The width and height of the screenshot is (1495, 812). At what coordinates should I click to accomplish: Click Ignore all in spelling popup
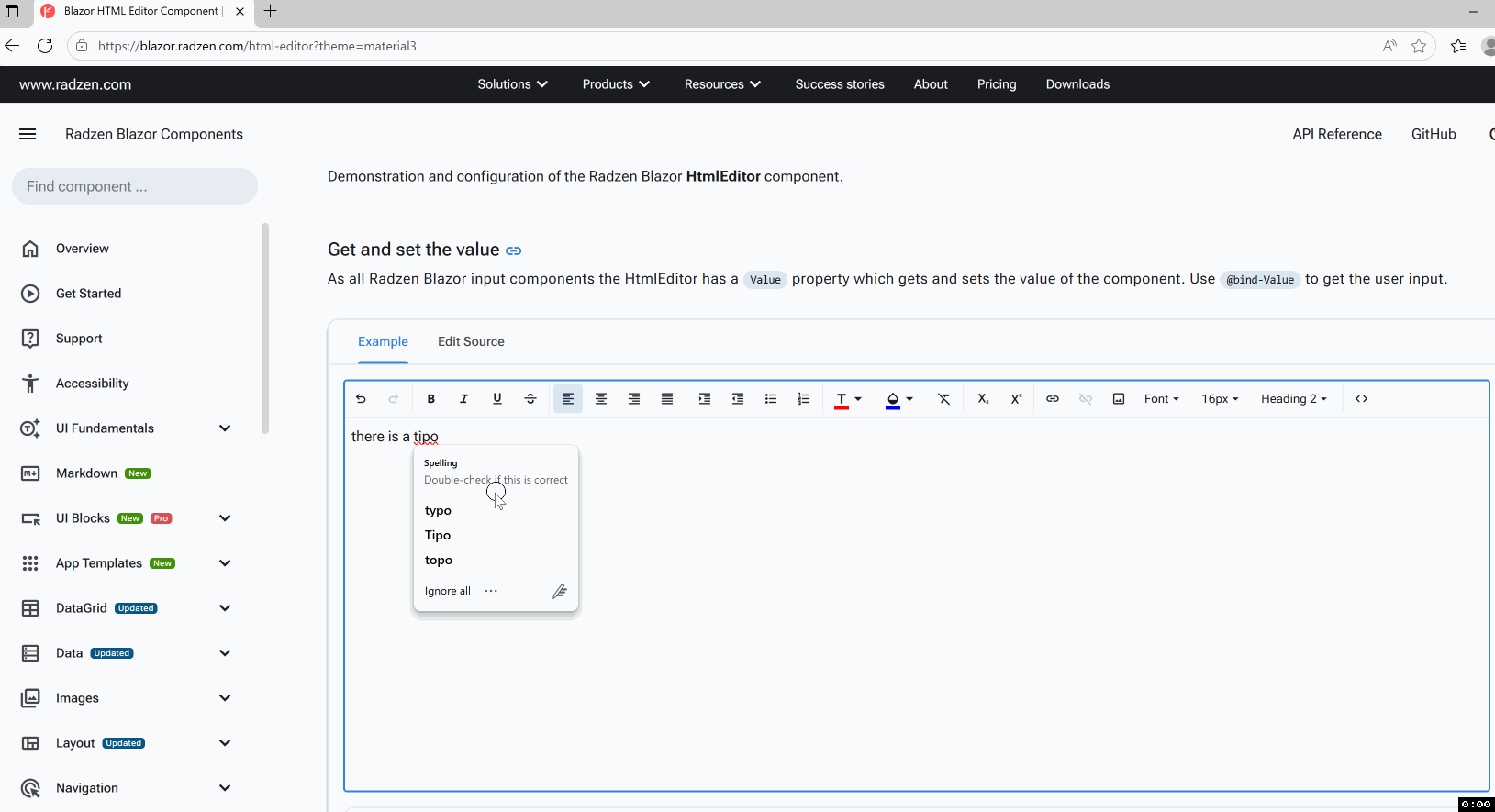click(x=448, y=591)
